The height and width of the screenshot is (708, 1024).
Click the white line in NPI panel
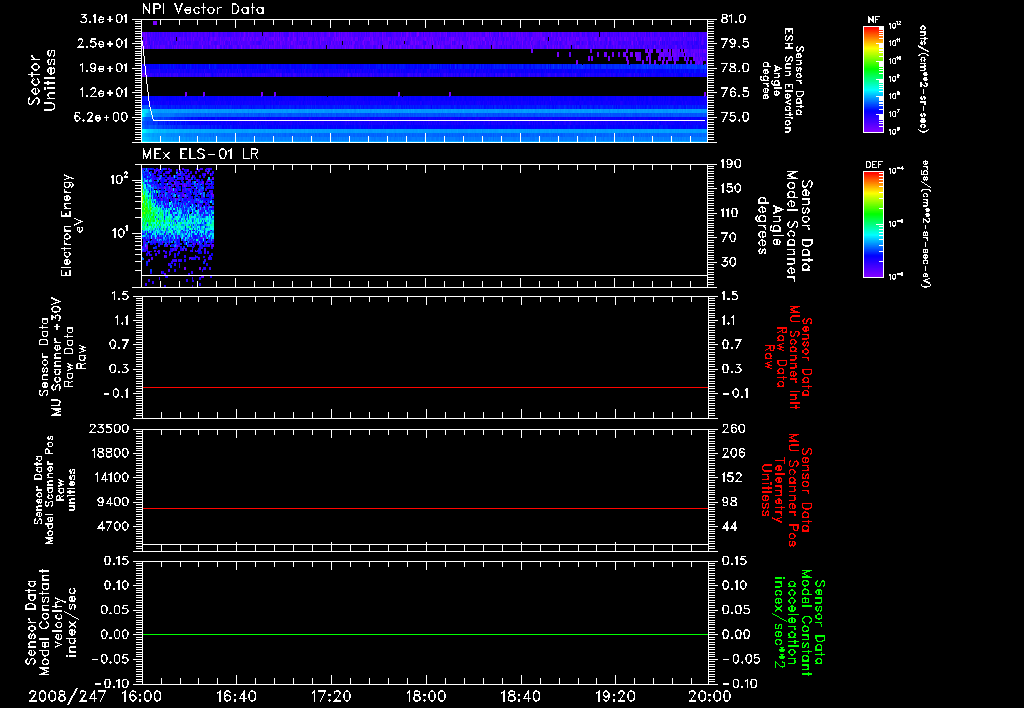[424, 120]
